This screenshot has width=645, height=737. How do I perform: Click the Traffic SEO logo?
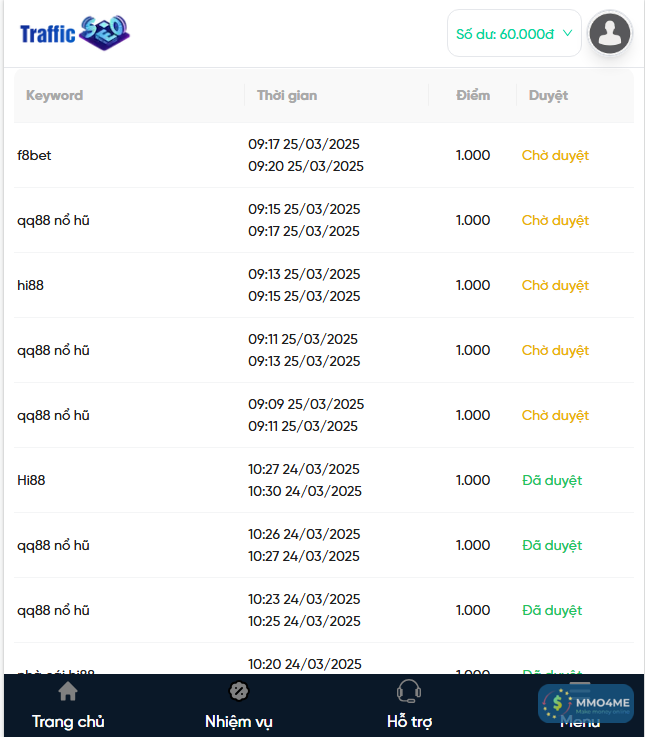[75, 33]
